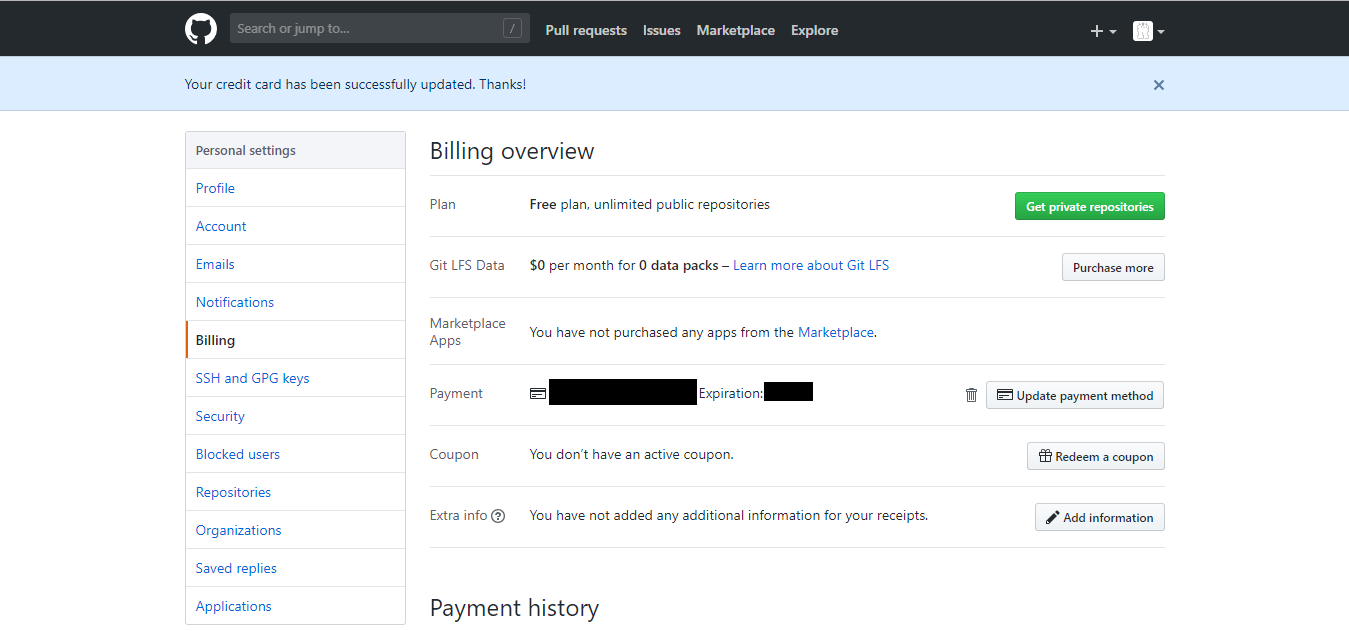Switch to the Security settings section

pyautogui.click(x=220, y=415)
